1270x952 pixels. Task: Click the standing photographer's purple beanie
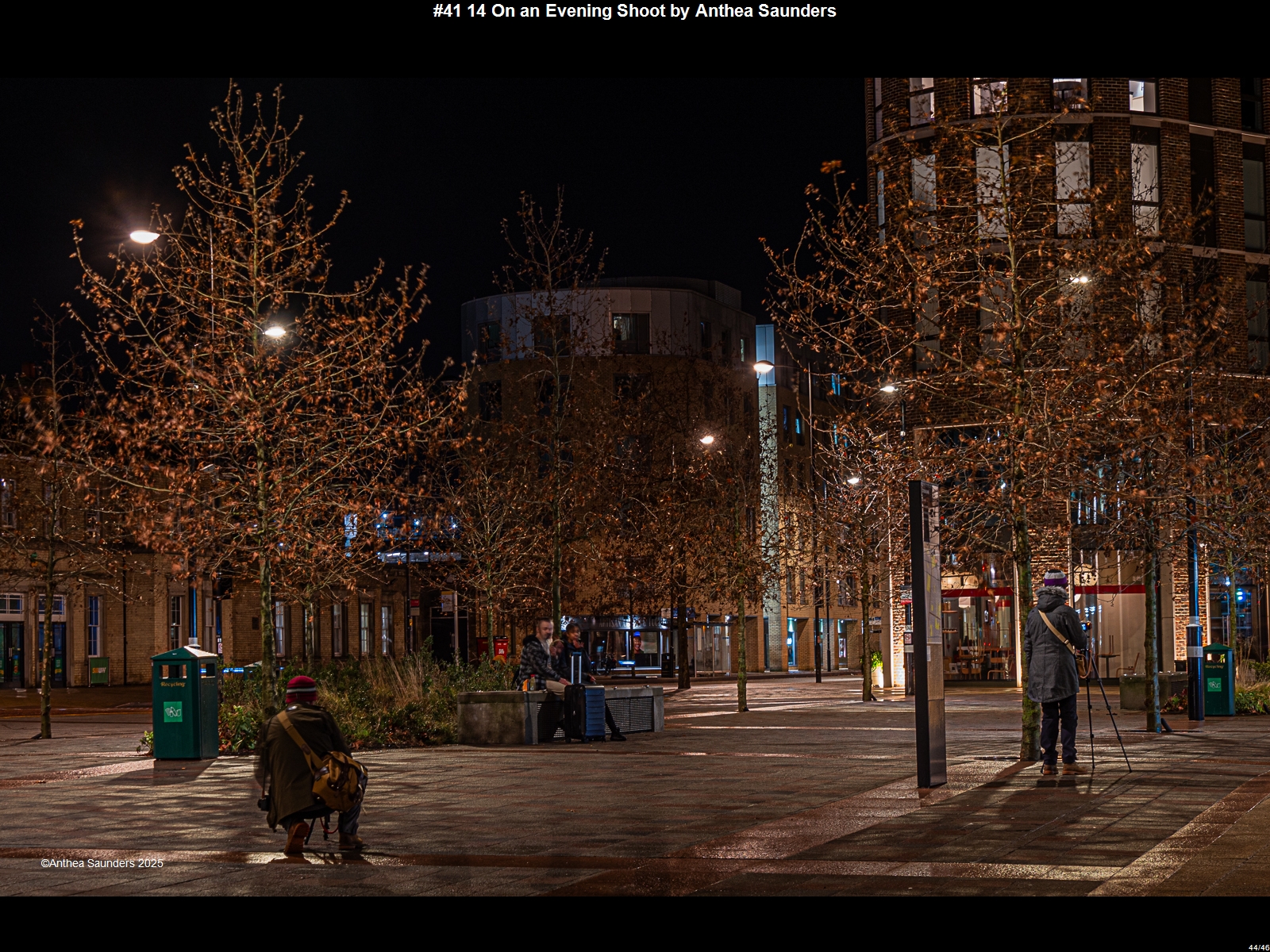point(1055,578)
